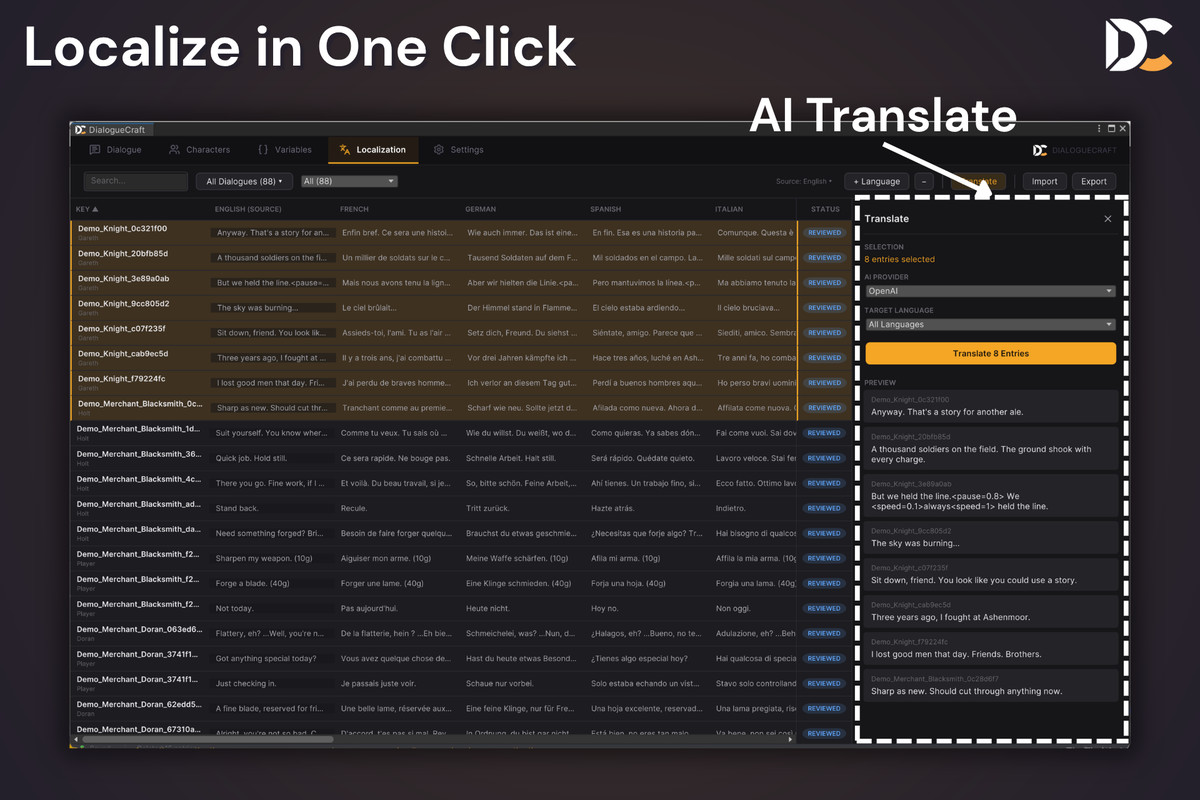
Task: Select the Demo_Knight_c07f235f row key
Action: pos(122,329)
